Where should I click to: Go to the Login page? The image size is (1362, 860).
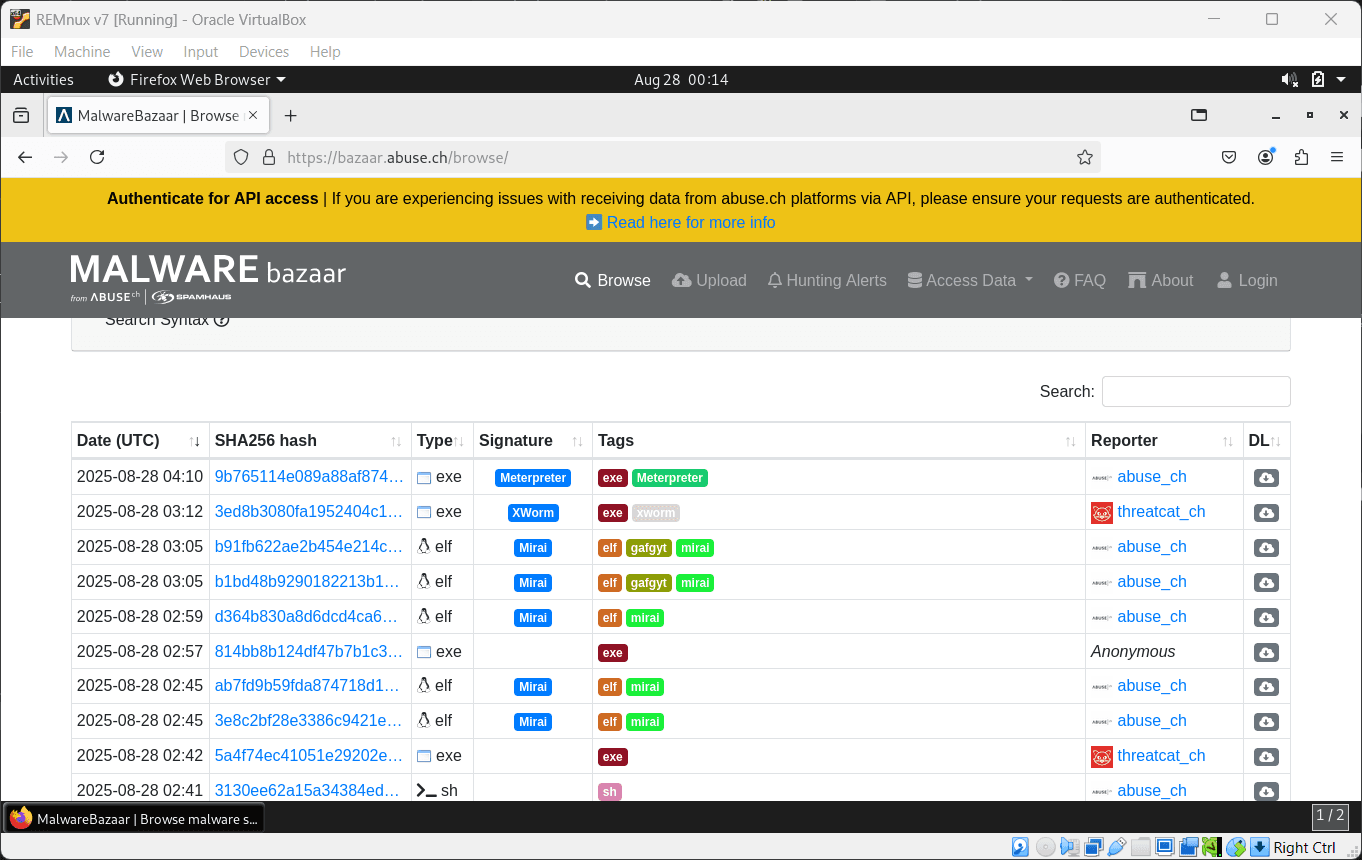(1247, 280)
